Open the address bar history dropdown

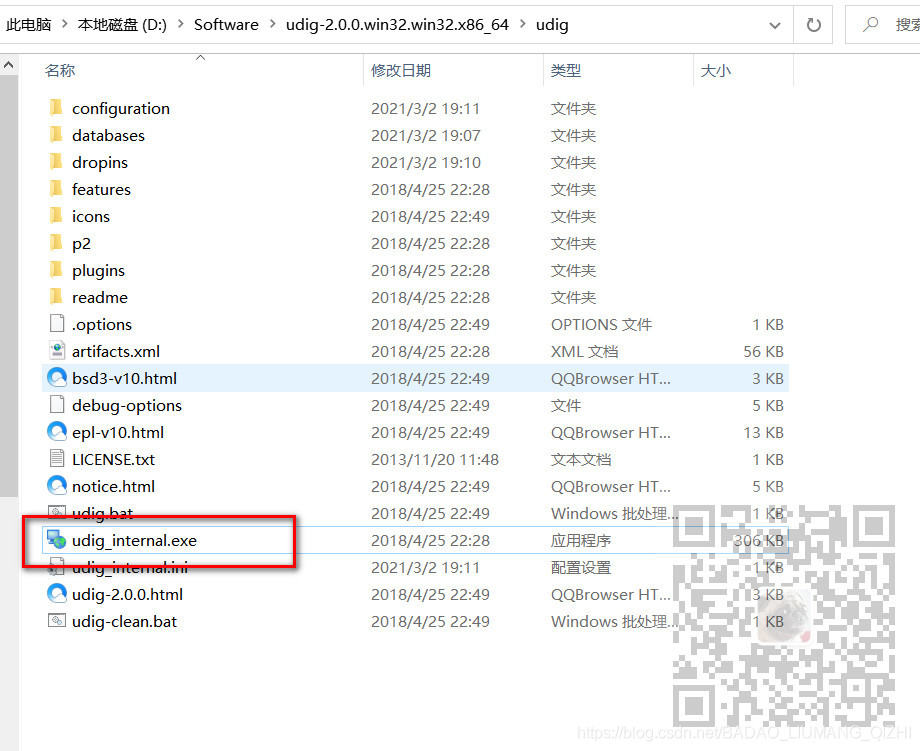click(x=774, y=25)
